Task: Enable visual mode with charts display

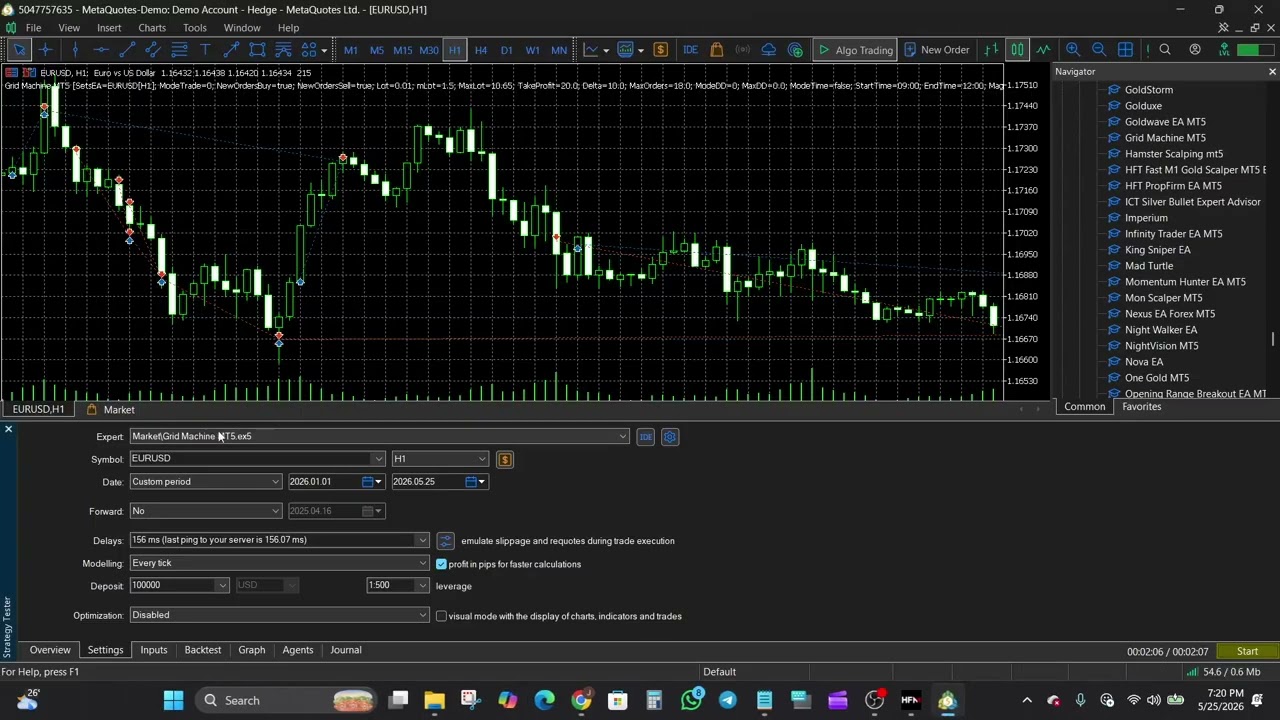Action: coord(441,616)
